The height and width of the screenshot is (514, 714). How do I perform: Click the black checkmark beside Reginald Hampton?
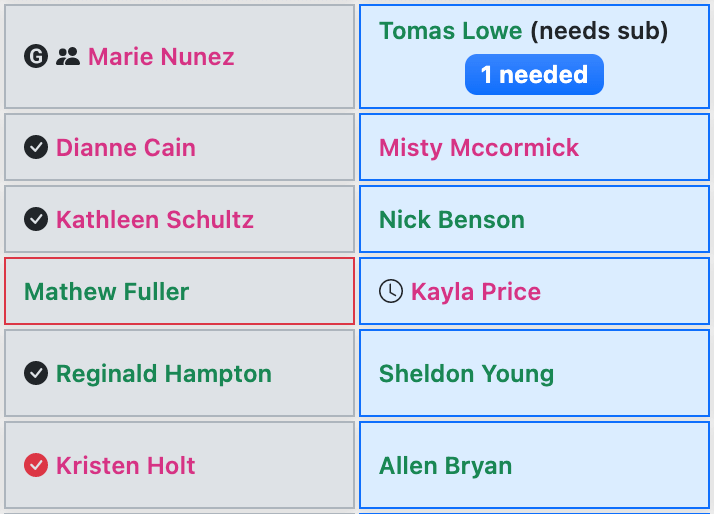36,373
